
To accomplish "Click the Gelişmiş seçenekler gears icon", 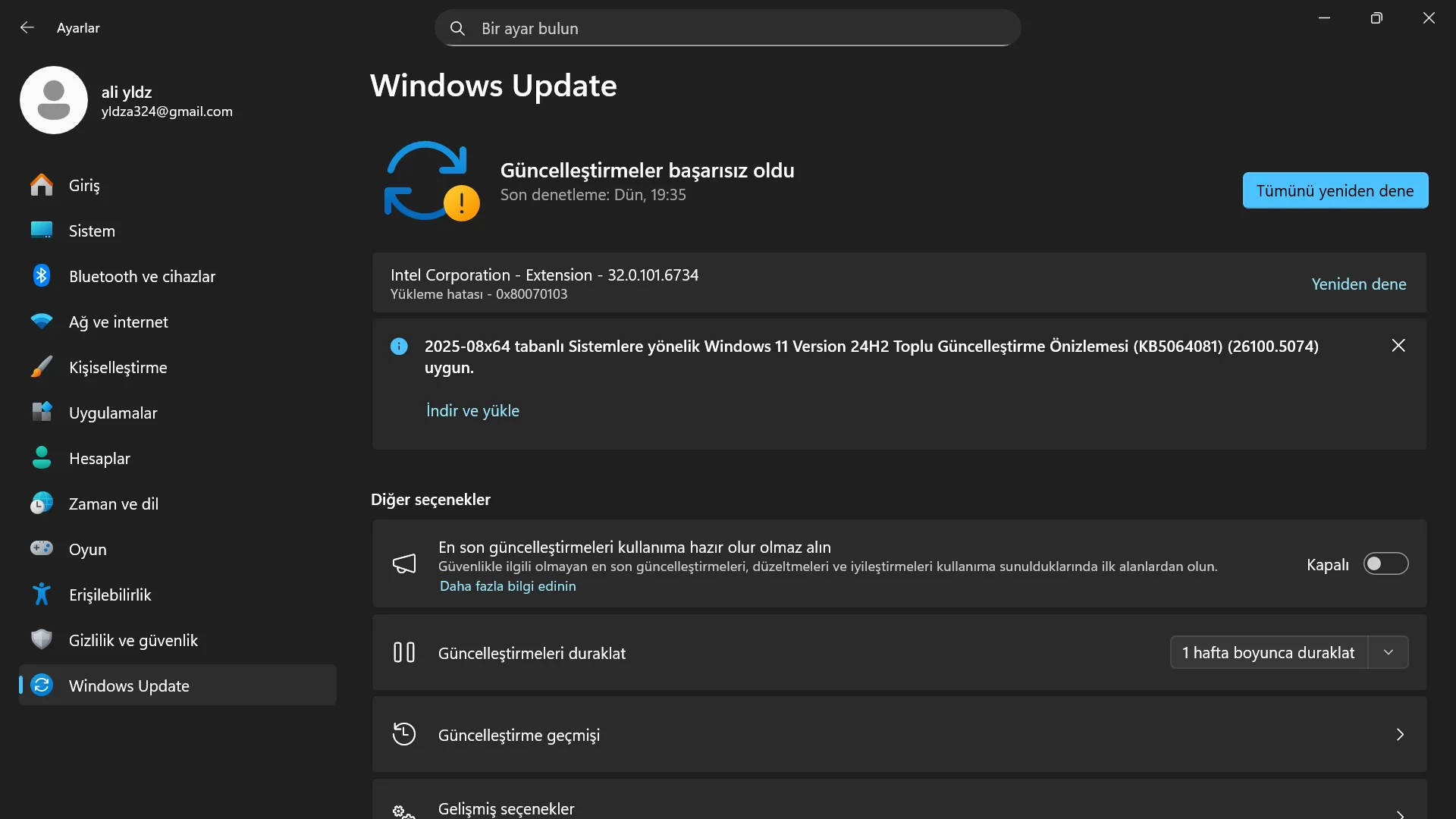I will click(x=404, y=811).
